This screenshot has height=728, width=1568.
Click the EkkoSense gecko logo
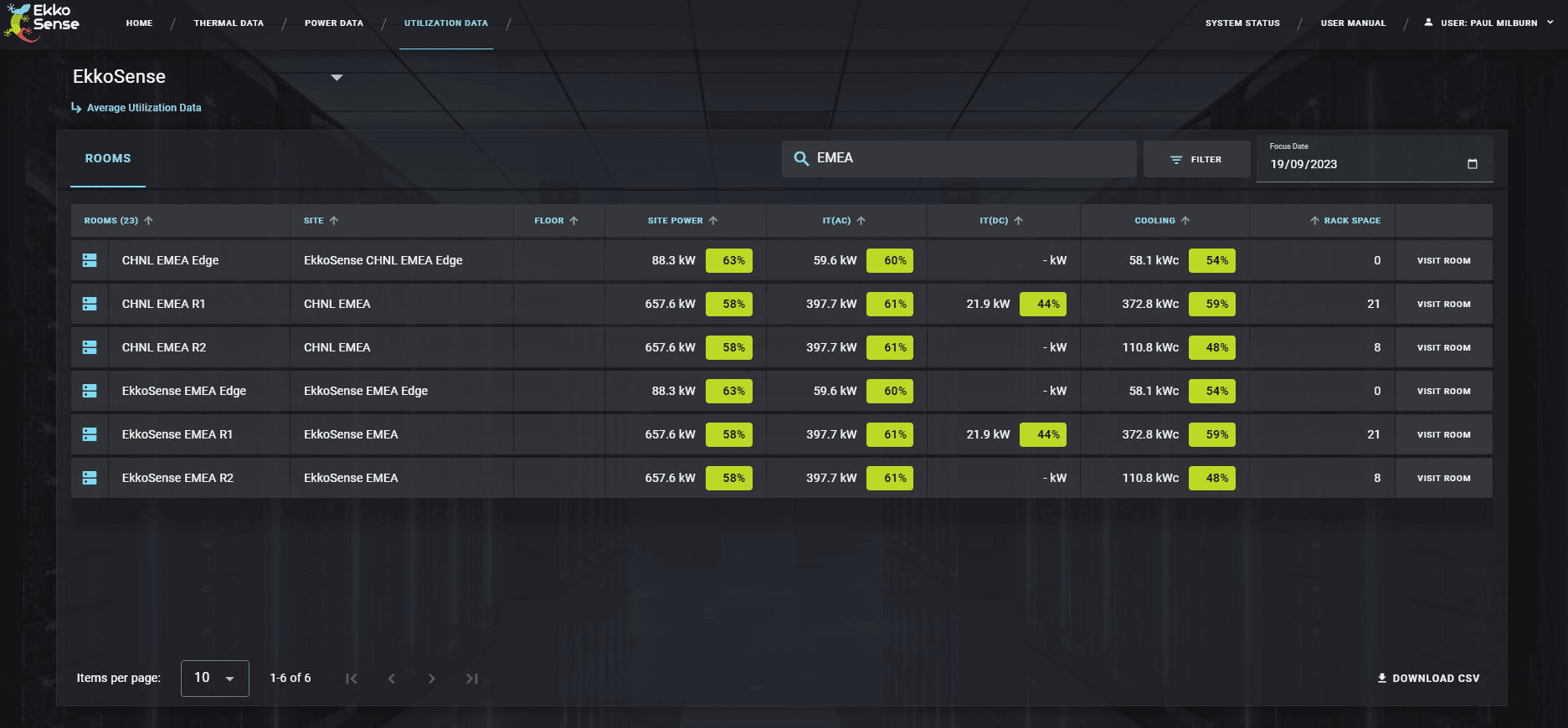click(42, 23)
